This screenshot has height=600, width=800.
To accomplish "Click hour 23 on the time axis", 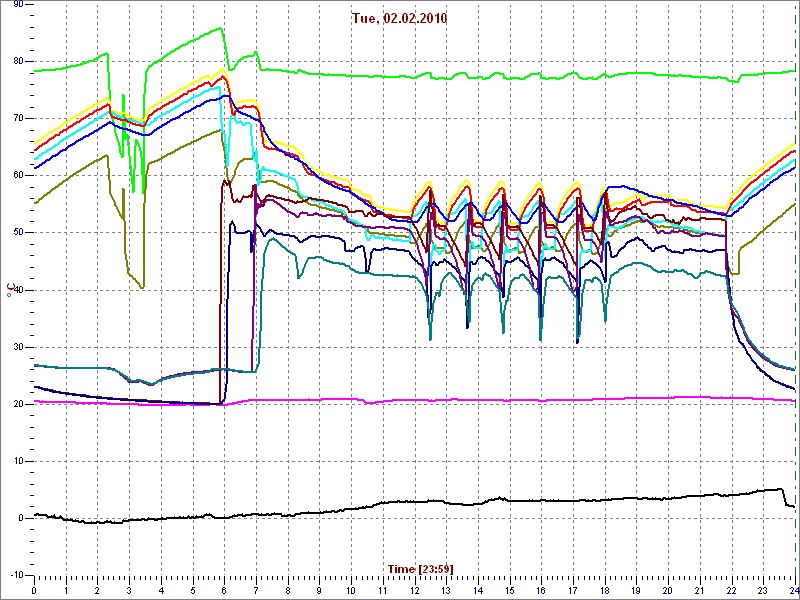I will point(763,589).
